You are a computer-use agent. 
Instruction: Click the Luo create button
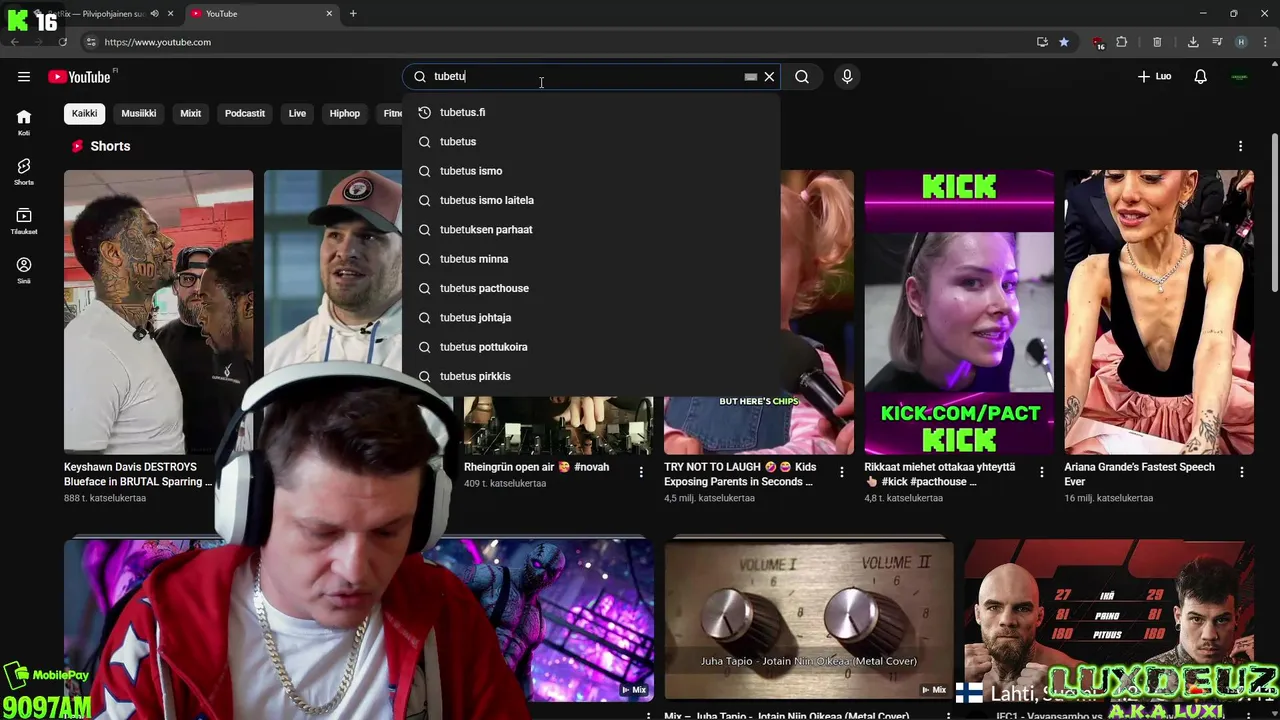1154,77
